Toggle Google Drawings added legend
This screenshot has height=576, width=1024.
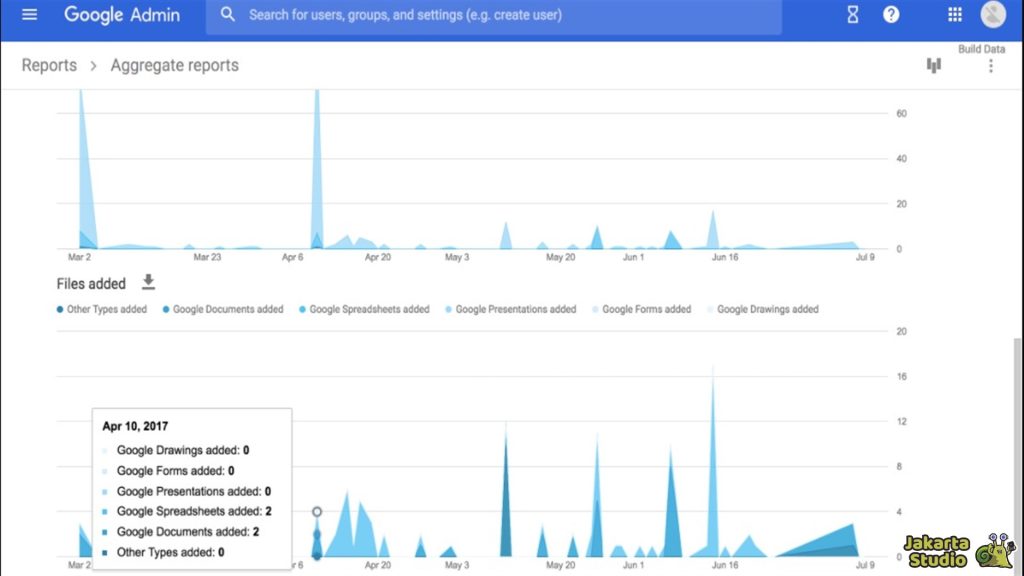point(763,310)
